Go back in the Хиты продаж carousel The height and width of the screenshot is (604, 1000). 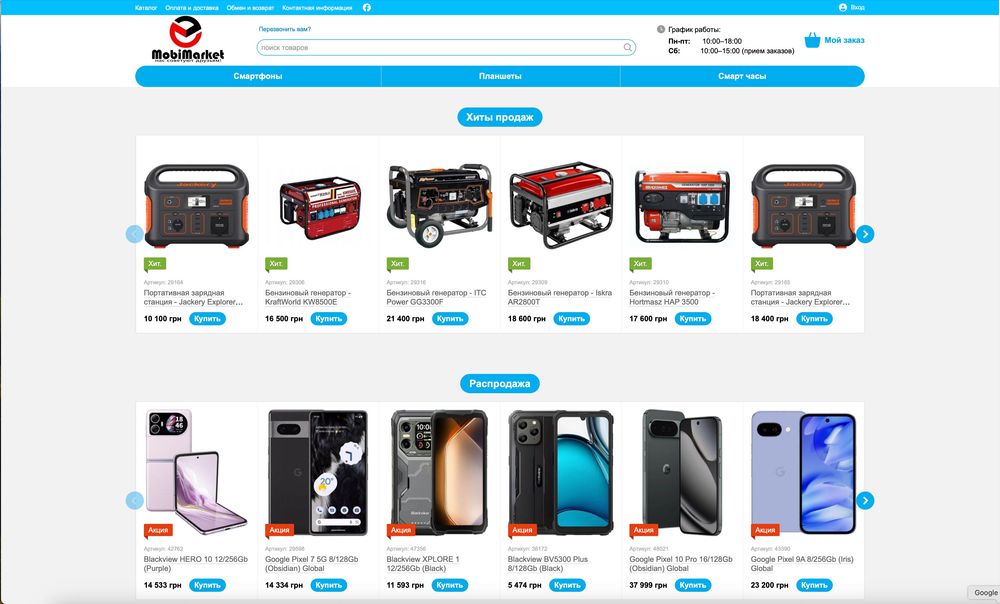(x=135, y=234)
